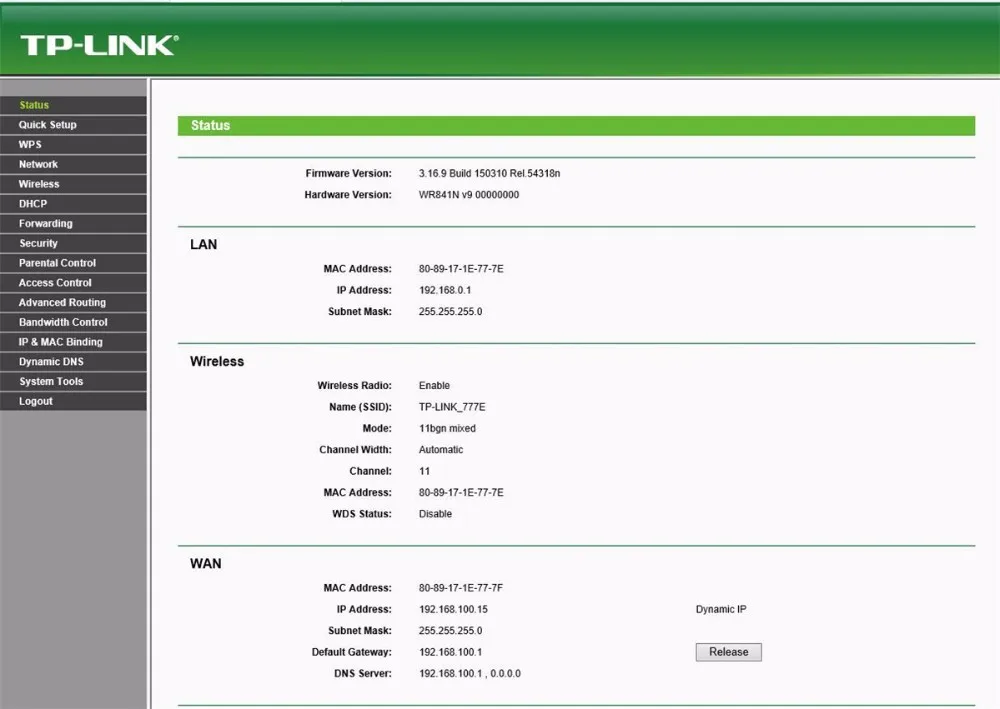
Task: Open Quick Setup in sidebar
Action: click(x=73, y=125)
